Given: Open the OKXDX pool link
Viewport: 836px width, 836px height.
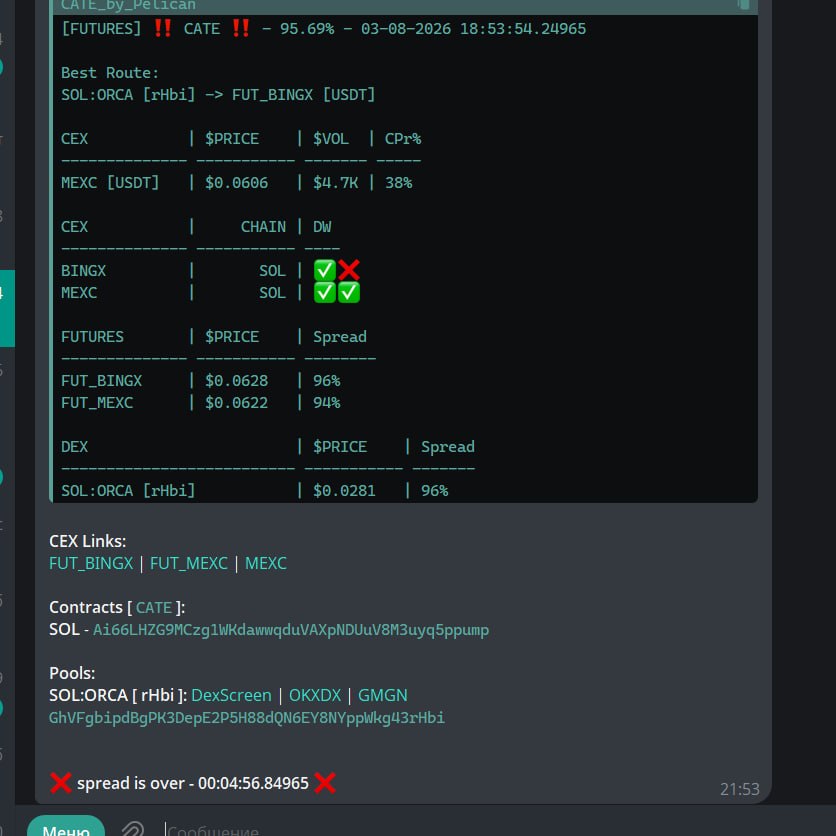Looking at the screenshot, I should [315, 695].
